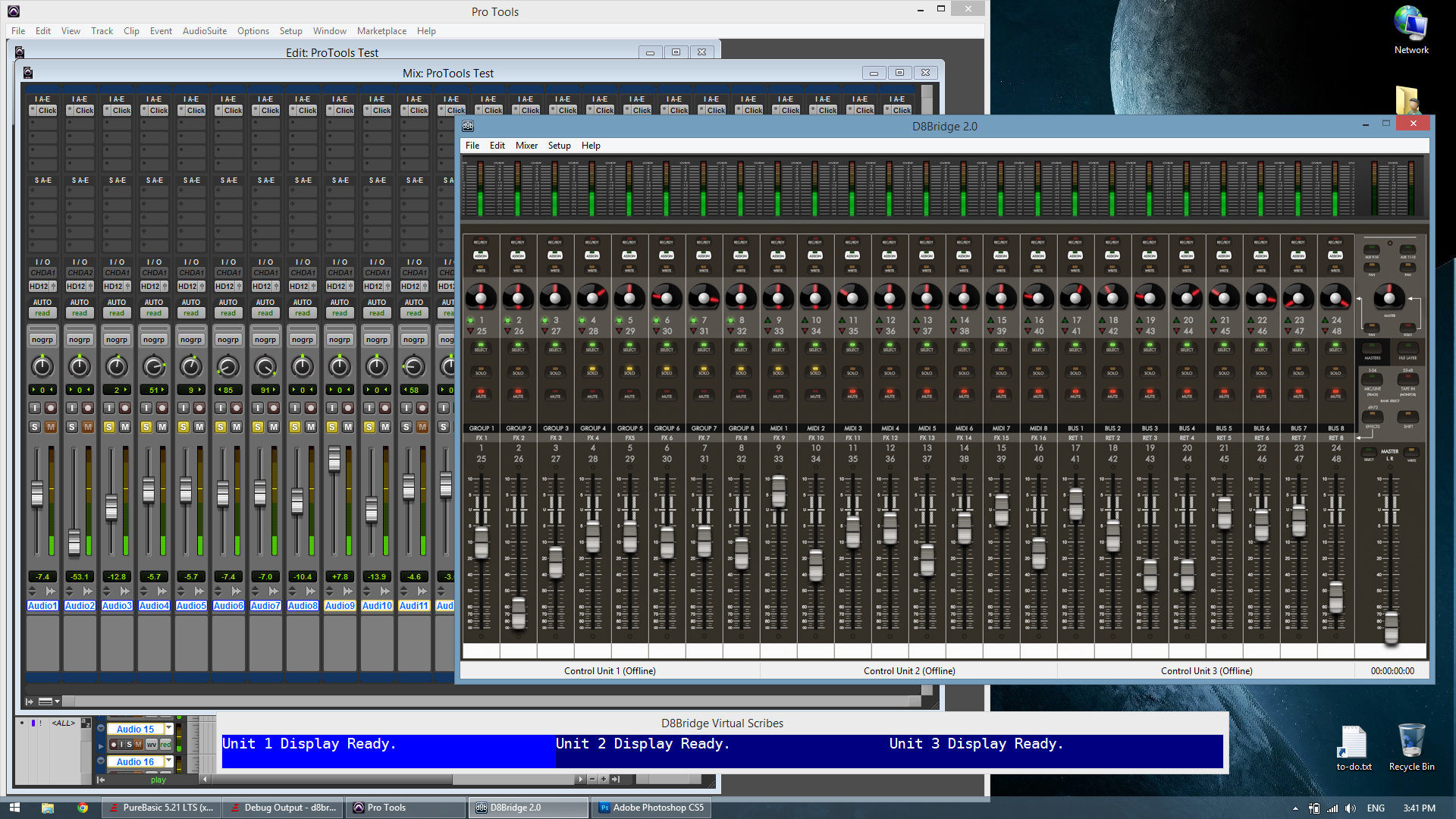Select the MASTERS button in D8Bridge
This screenshot has width=1456, height=819.
[x=1372, y=350]
